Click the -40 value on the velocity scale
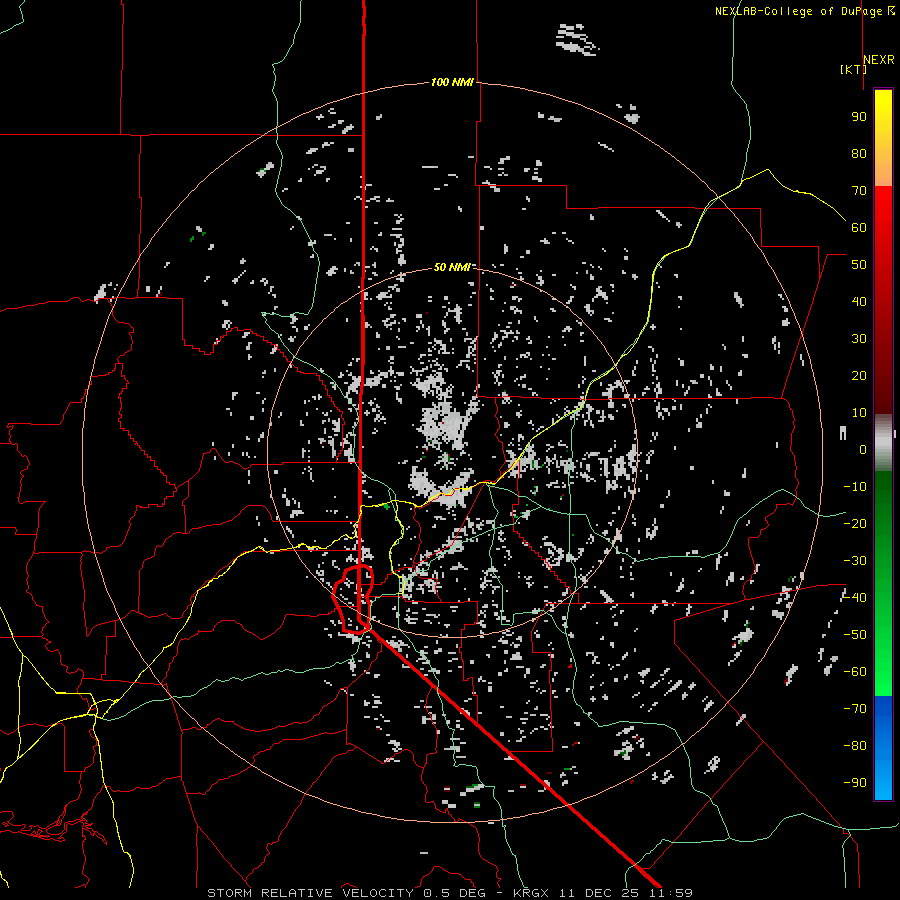 click(855, 598)
